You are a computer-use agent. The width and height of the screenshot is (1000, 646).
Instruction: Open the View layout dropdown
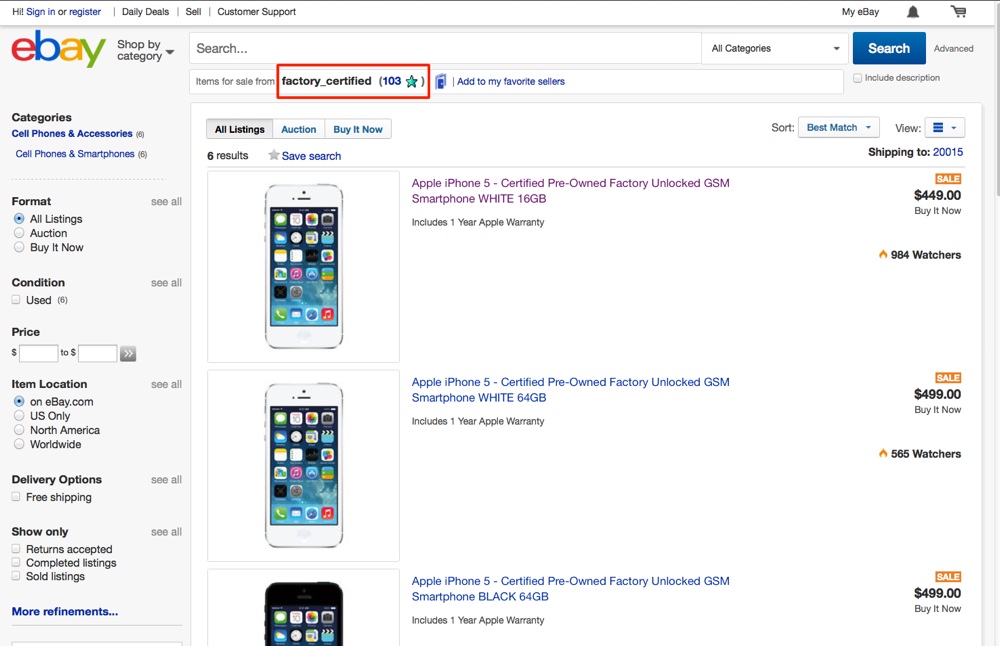[945, 128]
